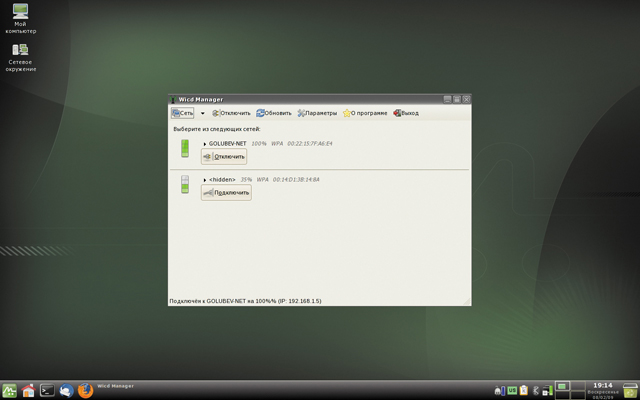
Task: Launch the terminal from the panel
Action: point(47,391)
